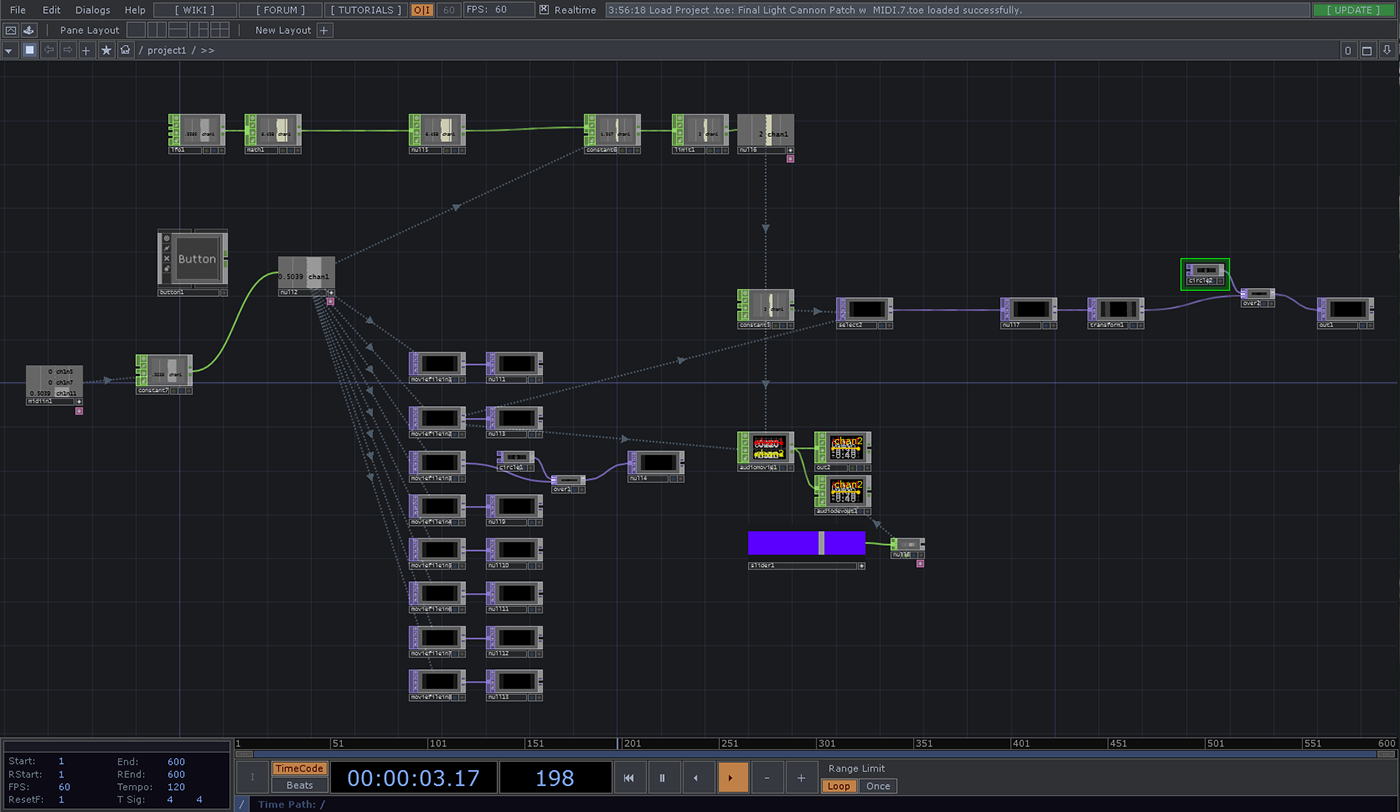Image resolution: width=1400 pixels, height=812 pixels.
Task: Select the top/bottom split pane layout
Action: pyautogui.click(x=177, y=30)
